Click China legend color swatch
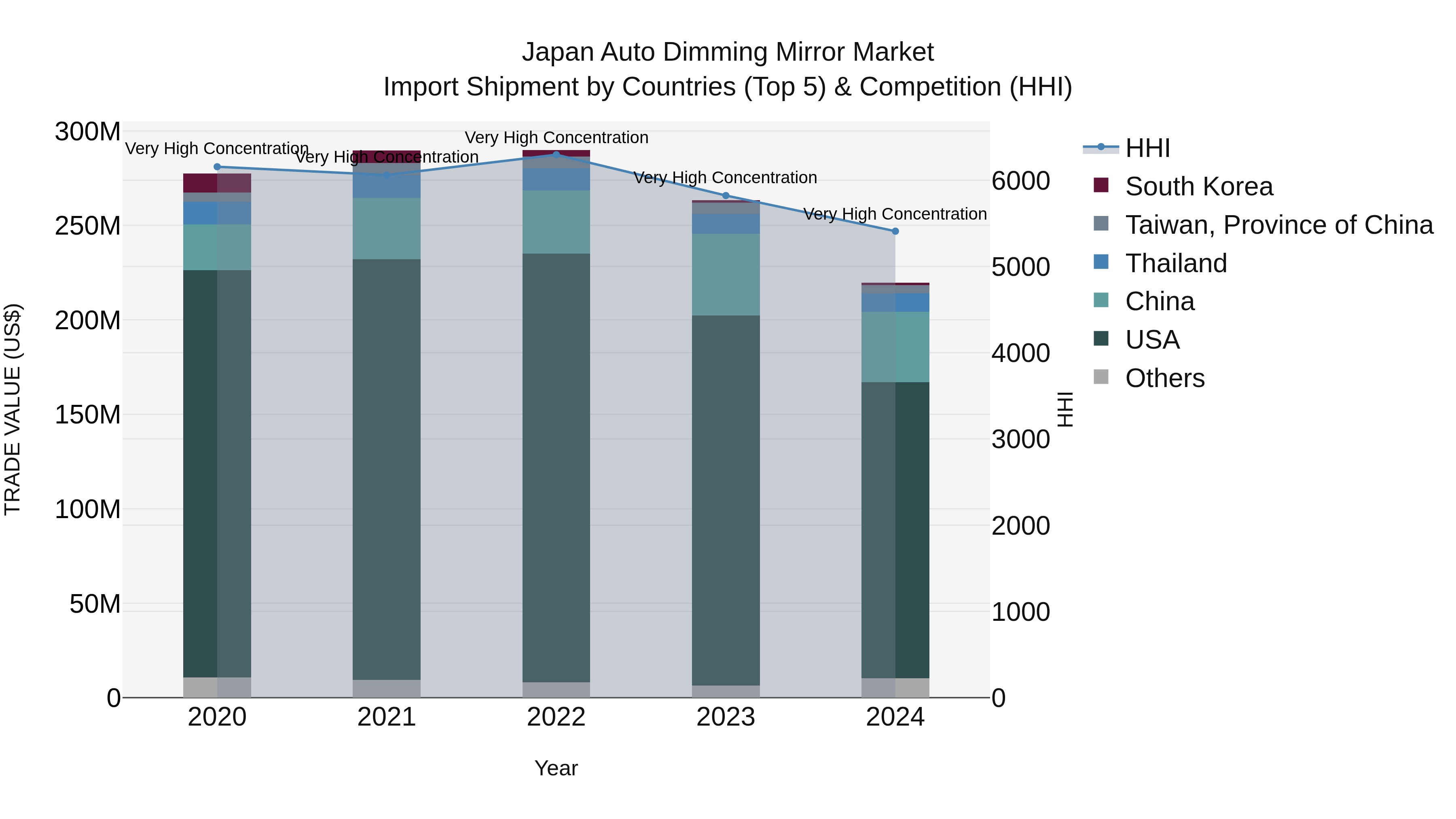This screenshot has width=1456, height=819. pyautogui.click(x=1101, y=300)
